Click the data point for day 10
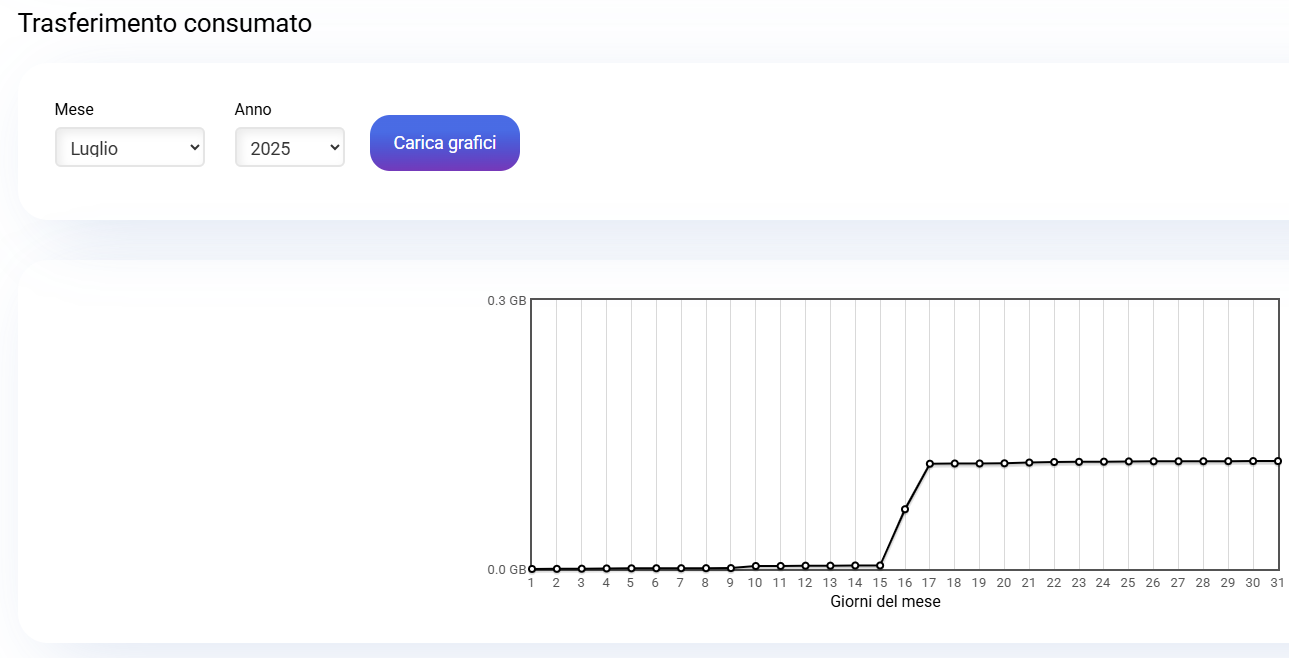Image resolution: width=1289 pixels, height=658 pixels. tap(756, 566)
